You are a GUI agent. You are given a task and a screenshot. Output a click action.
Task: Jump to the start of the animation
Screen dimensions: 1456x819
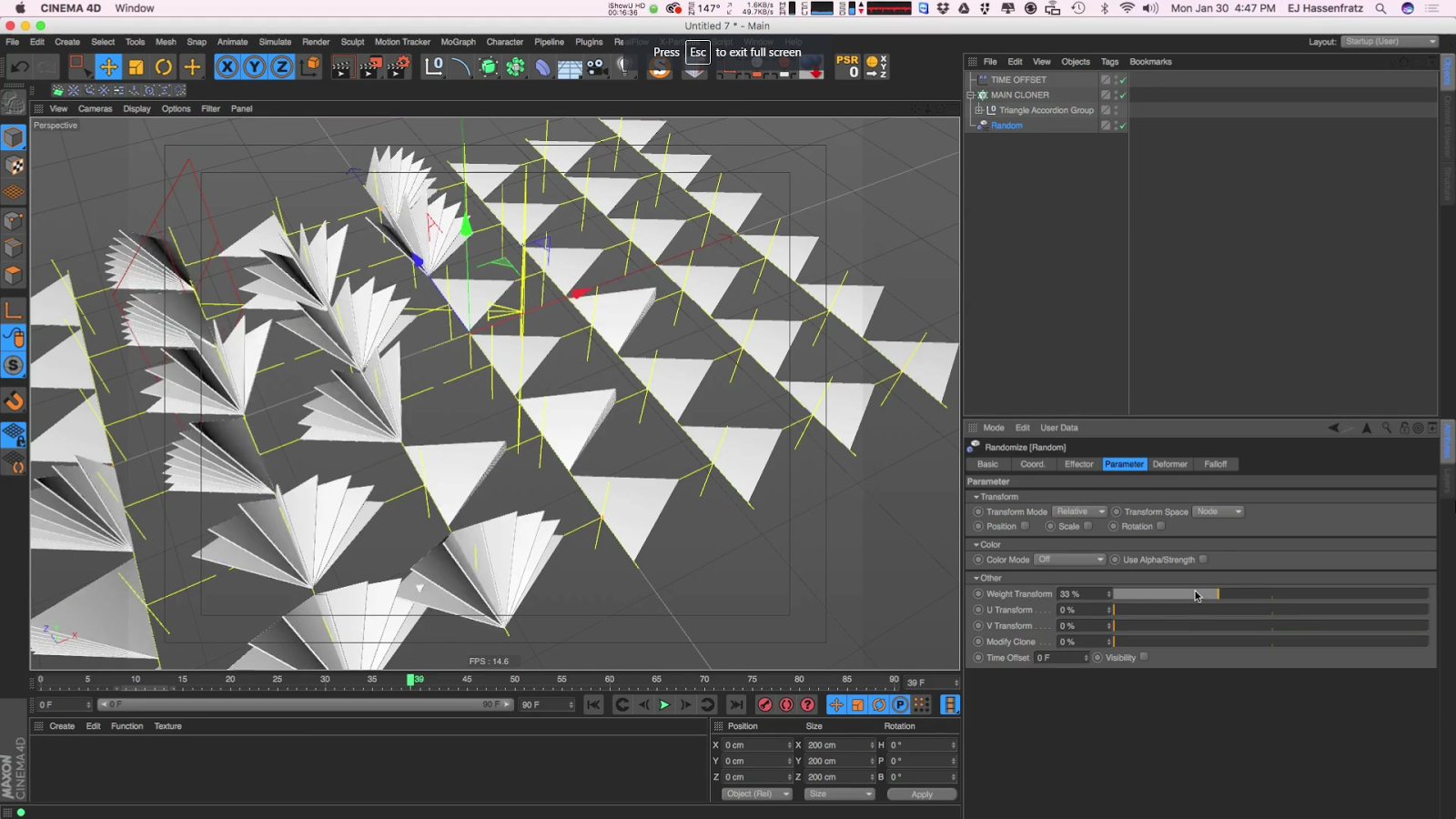pos(593,704)
